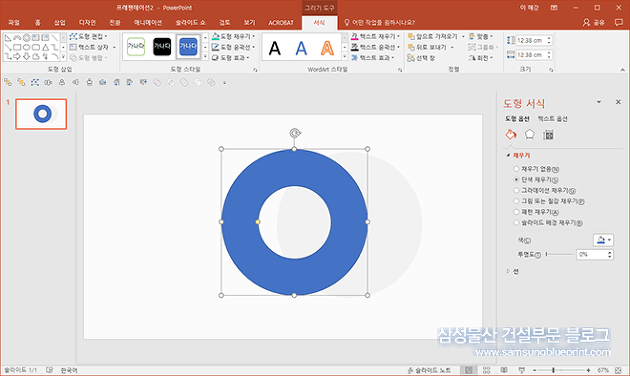Click the edit points icon in quick access row

35,82
